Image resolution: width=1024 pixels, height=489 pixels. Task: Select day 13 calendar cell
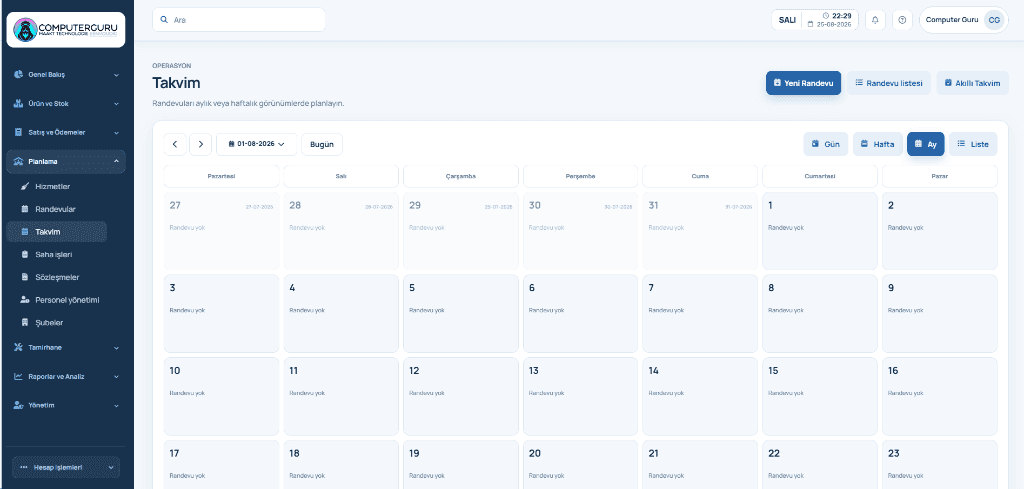[x=581, y=396]
